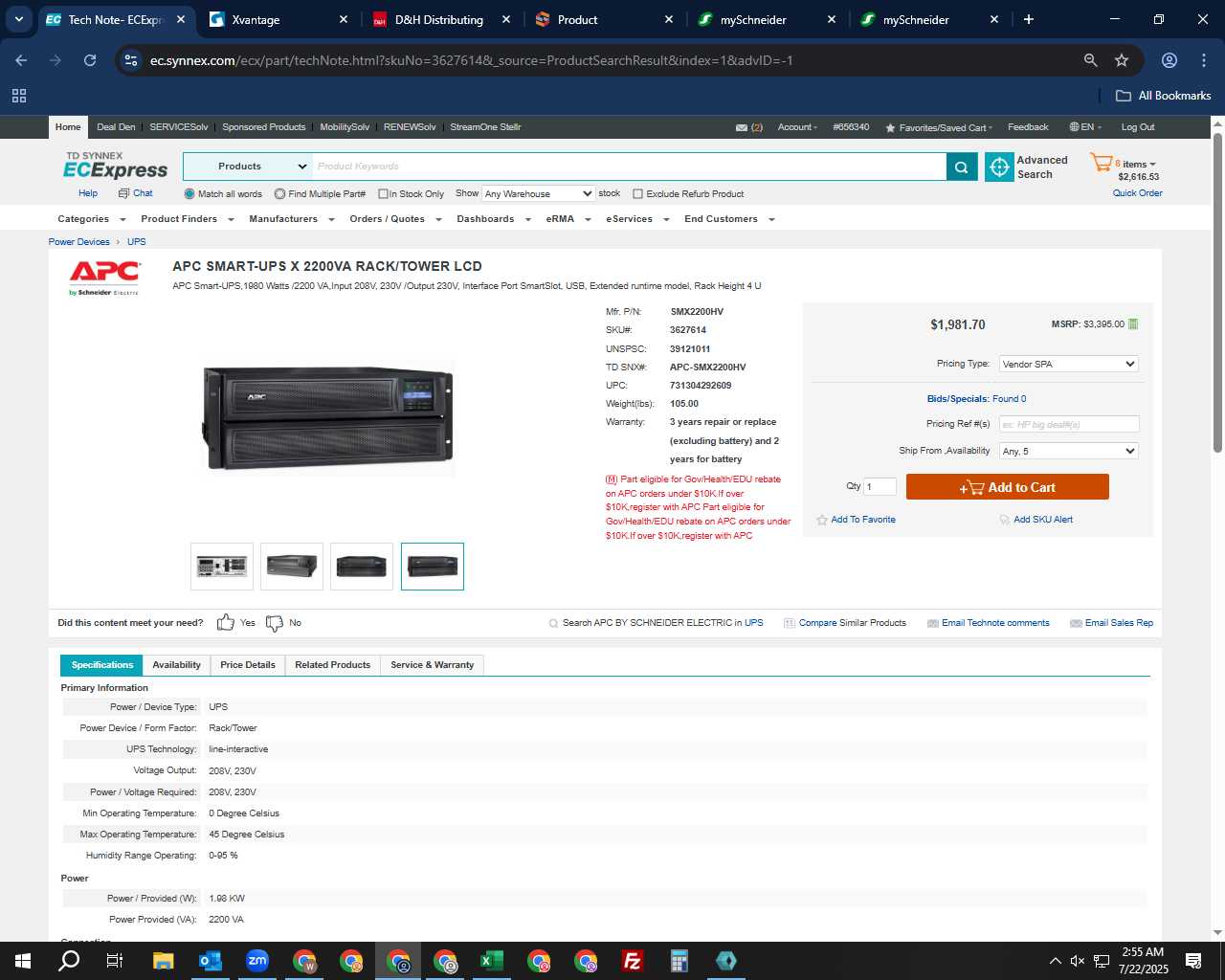
Task: Check Exclude Refurb Product box
Action: pyautogui.click(x=637, y=194)
